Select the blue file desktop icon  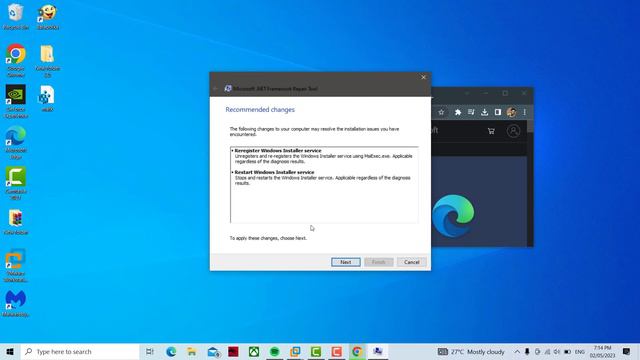click(x=47, y=98)
